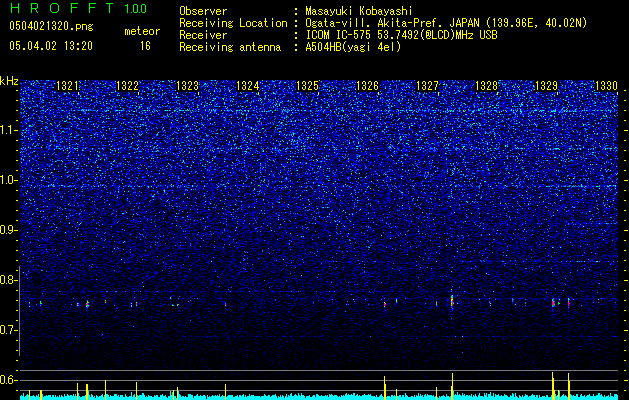
Task: Click the 0.8 kHz axis value
Action: (x=9, y=280)
